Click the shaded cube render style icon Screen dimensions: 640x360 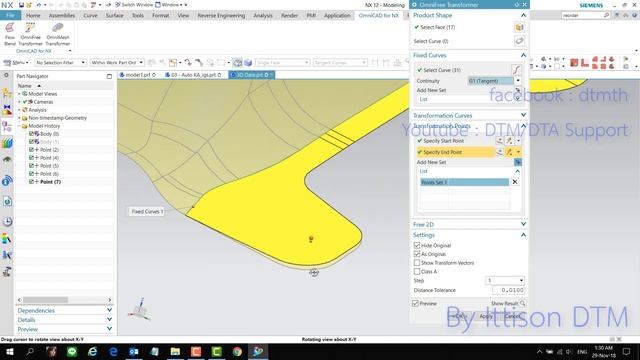pos(248,62)
